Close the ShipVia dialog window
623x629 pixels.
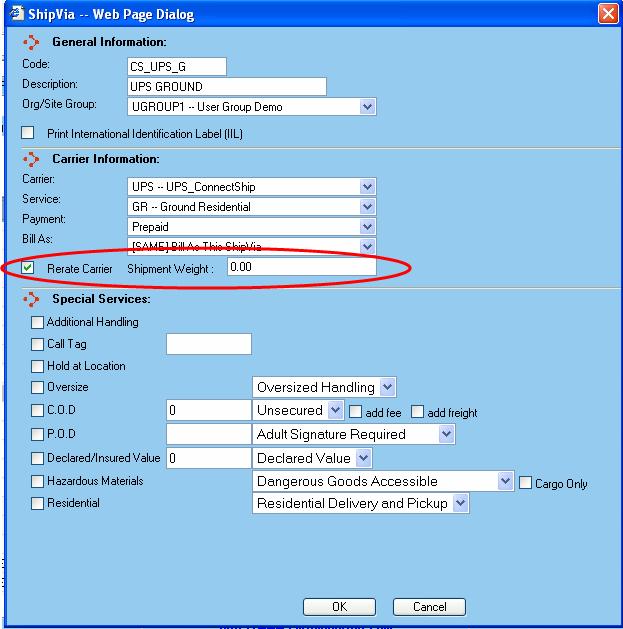(x=607, y=14)
